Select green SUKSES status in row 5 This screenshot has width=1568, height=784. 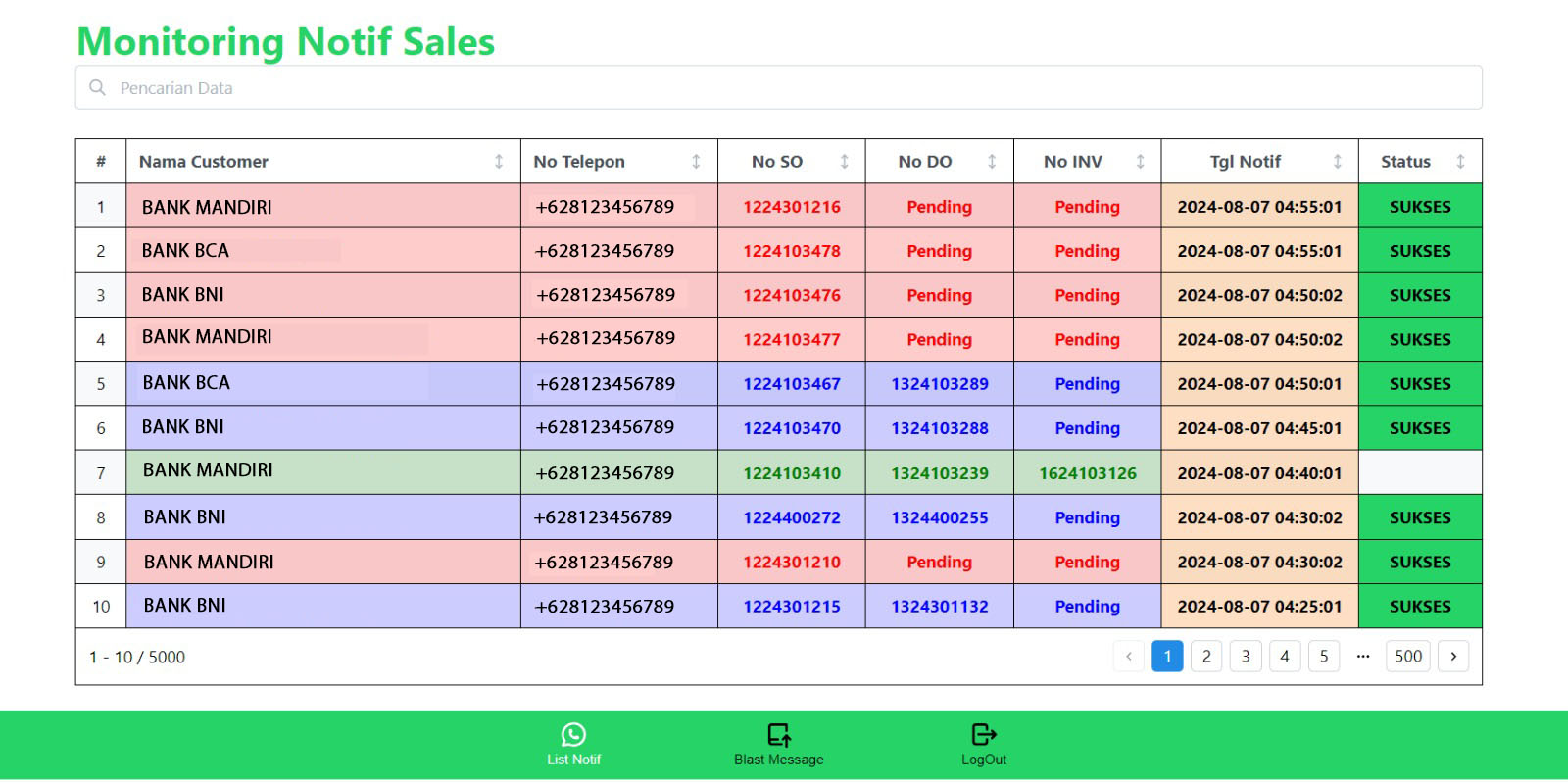click(1420, 384)
